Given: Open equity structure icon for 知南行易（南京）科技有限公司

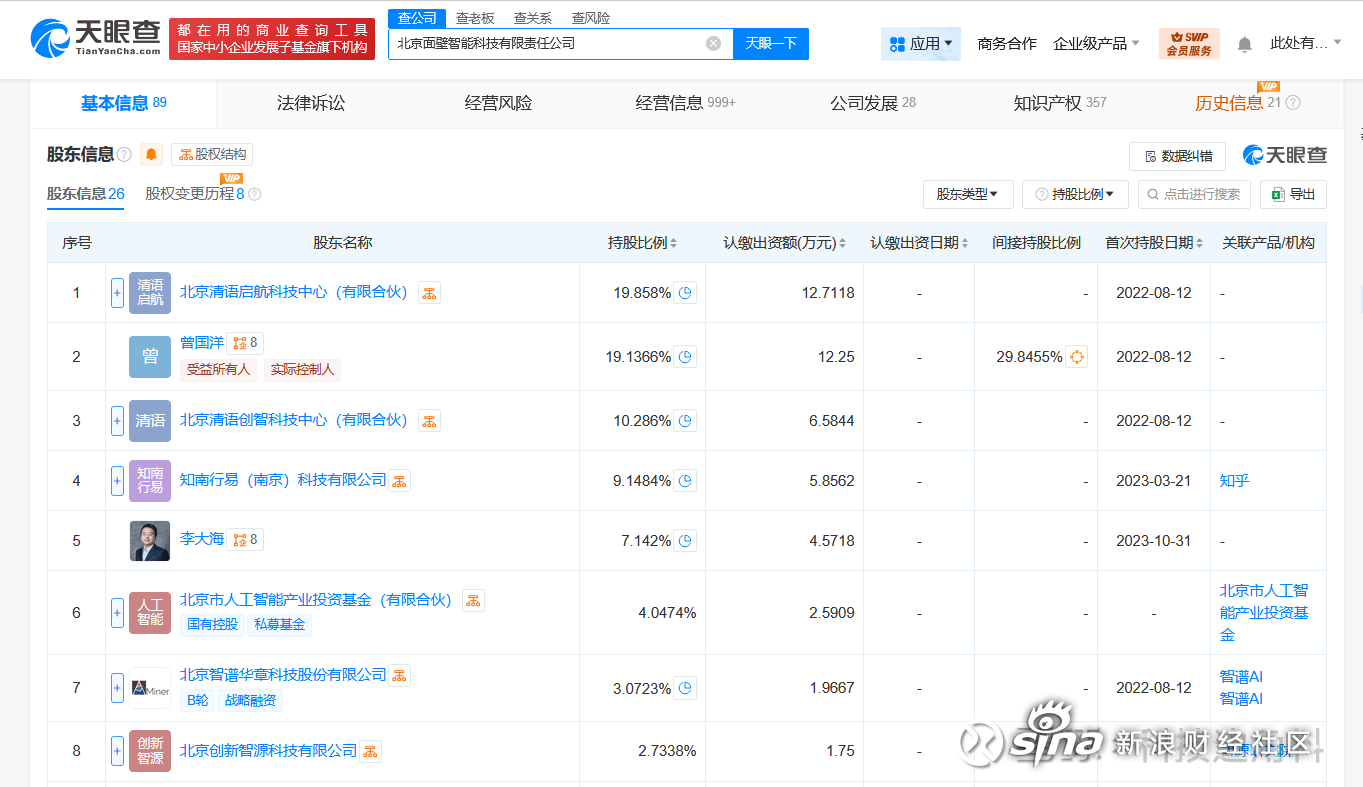Looking at the screenshot, I should [399, 481].
